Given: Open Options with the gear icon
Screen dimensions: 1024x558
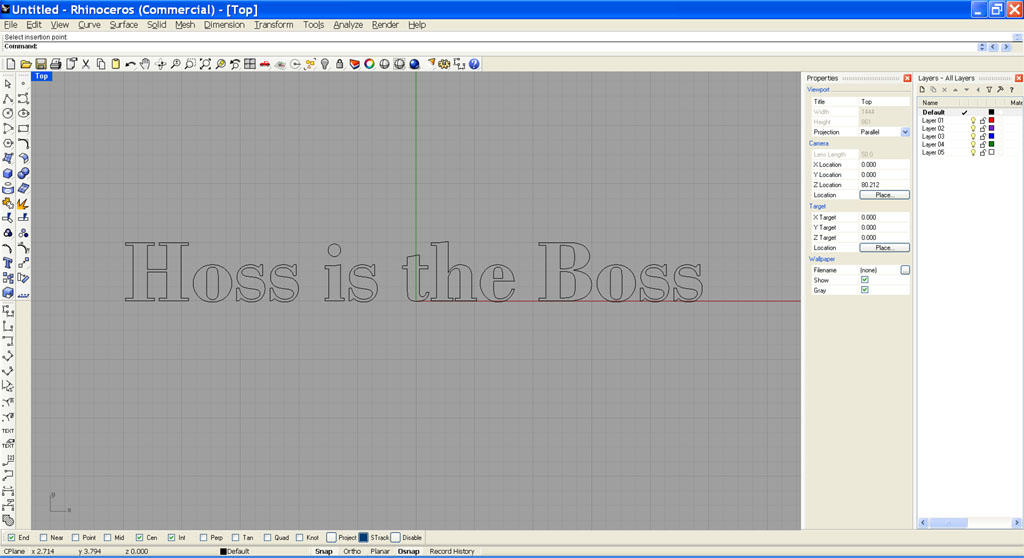Looking at the screenshot, I should coord(444,64).
